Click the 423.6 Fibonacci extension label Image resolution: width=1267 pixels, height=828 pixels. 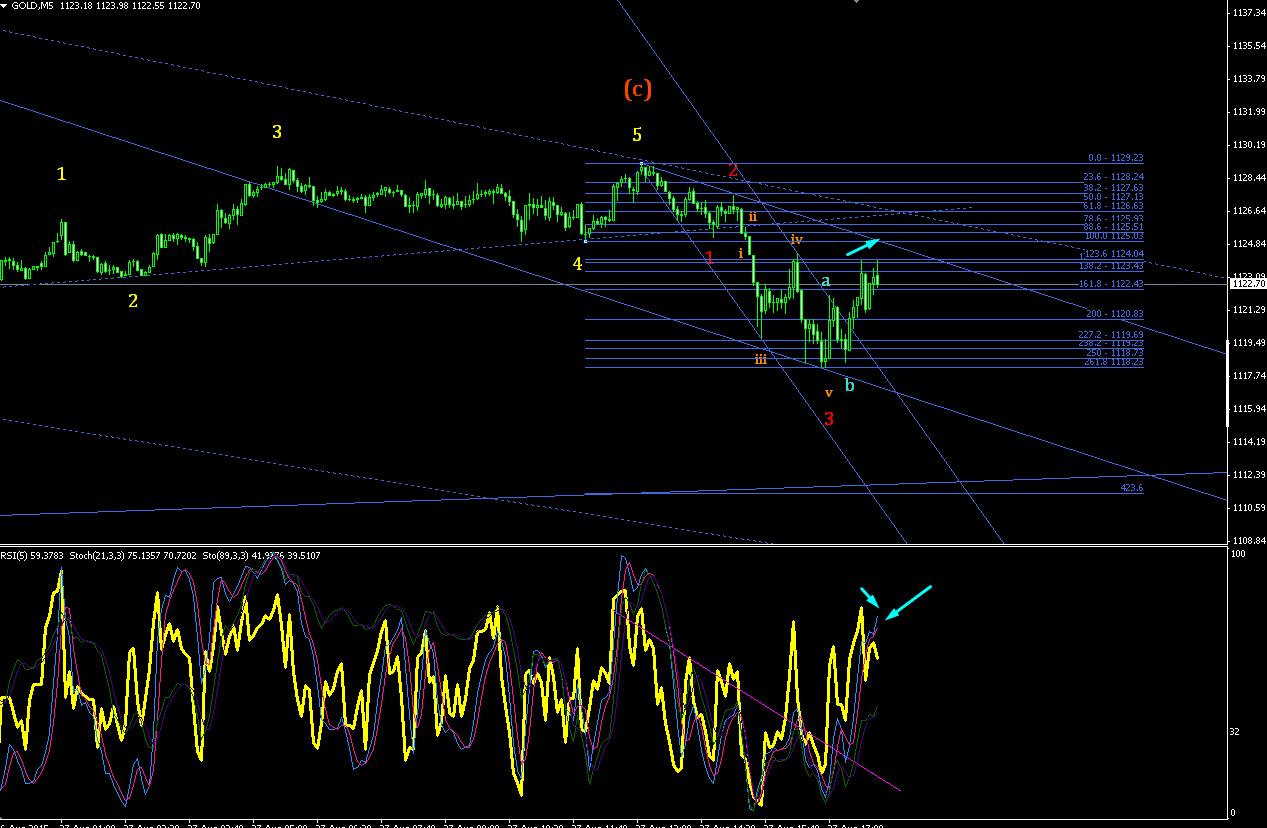tap(1132, 488)
